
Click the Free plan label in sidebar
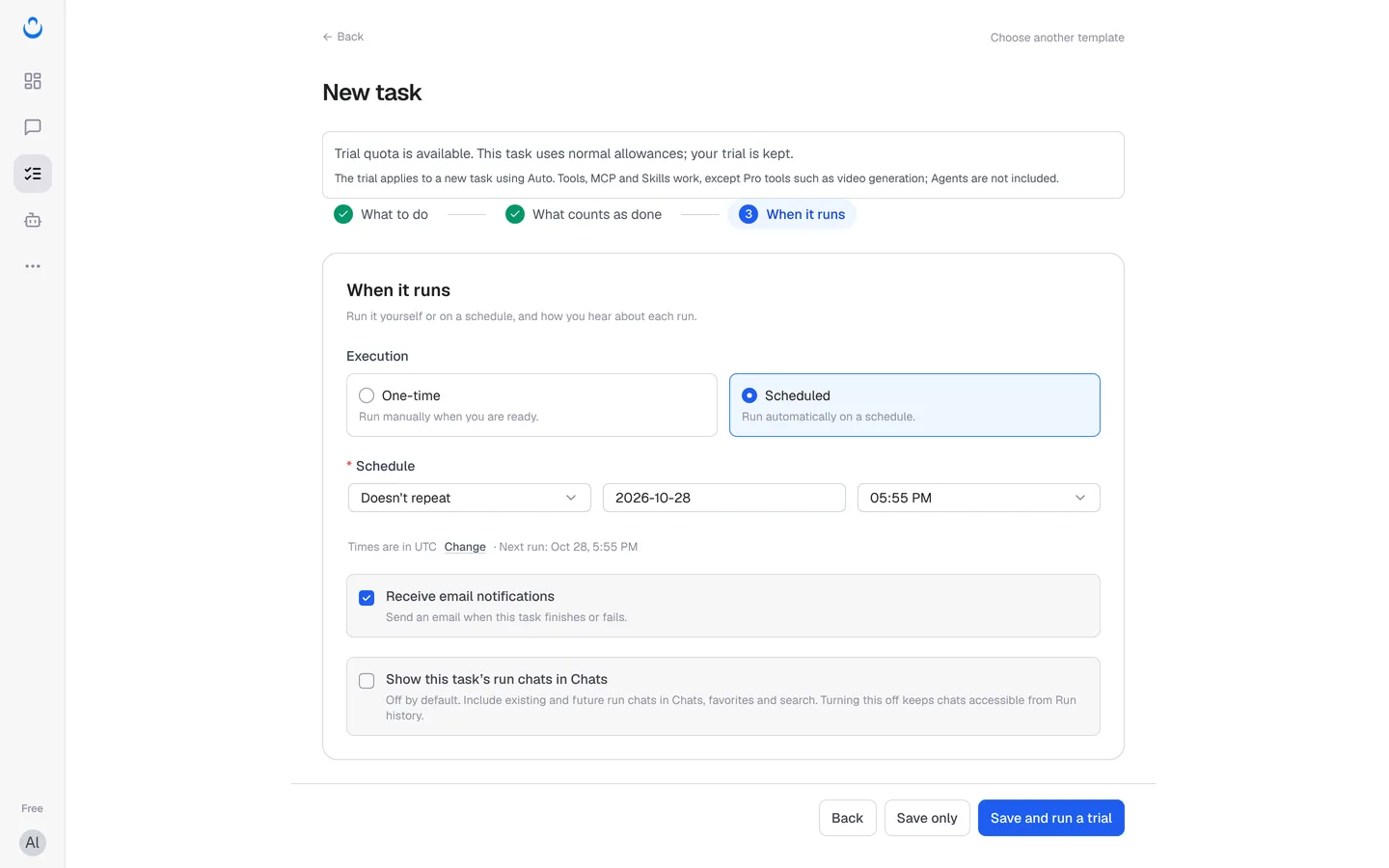click(x=32, y=808)
